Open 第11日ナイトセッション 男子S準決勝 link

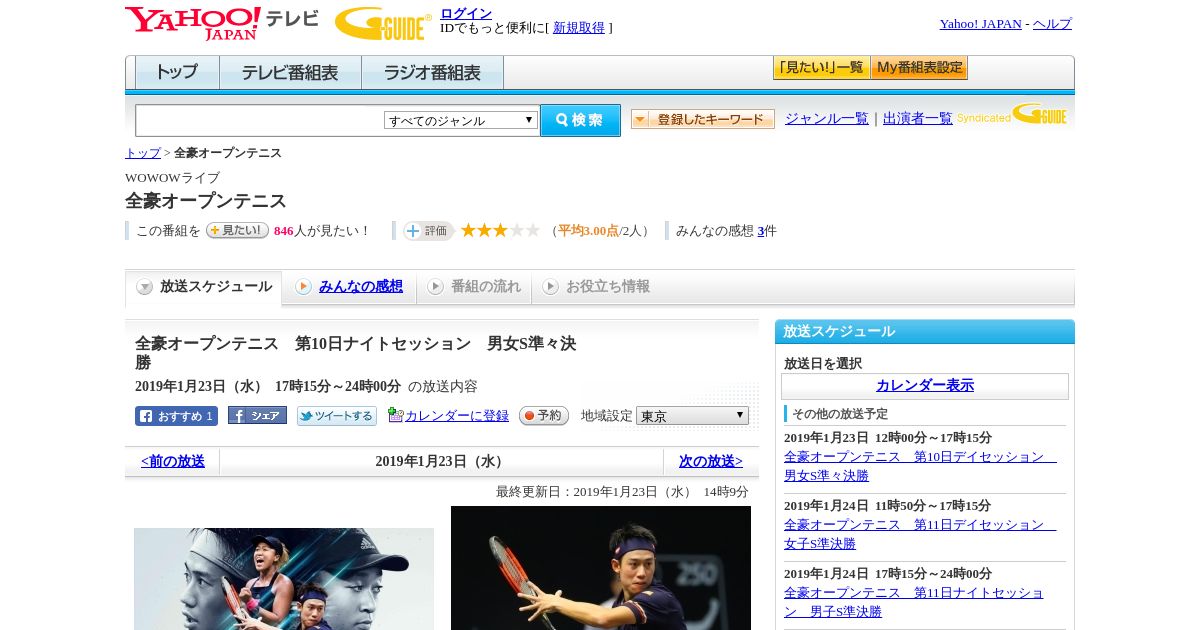click(x=914, y=602)
